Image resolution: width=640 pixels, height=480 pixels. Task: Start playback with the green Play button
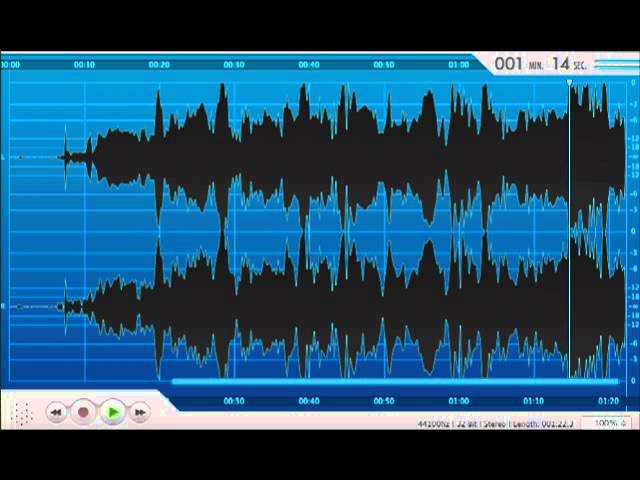112,413
